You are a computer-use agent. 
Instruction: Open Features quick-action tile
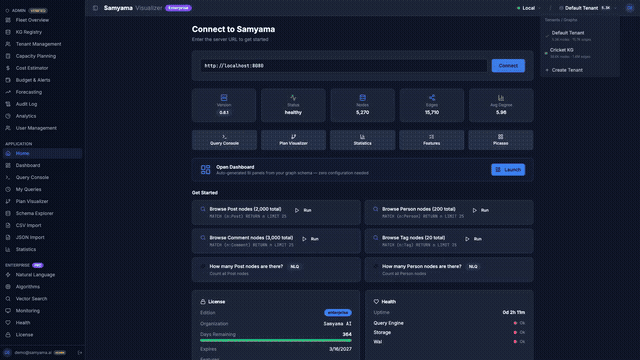pyautogui.click(x=431, y=140)
